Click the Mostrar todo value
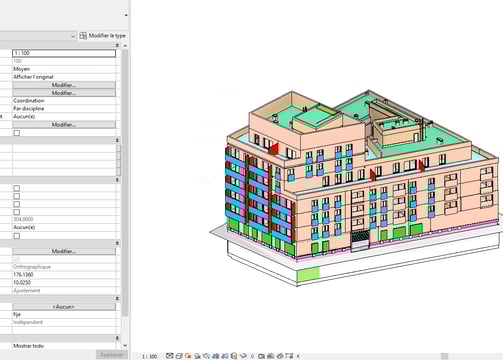The width and height of the screenshot is (503, 360). pyautogui.click(x=64, y=346)
